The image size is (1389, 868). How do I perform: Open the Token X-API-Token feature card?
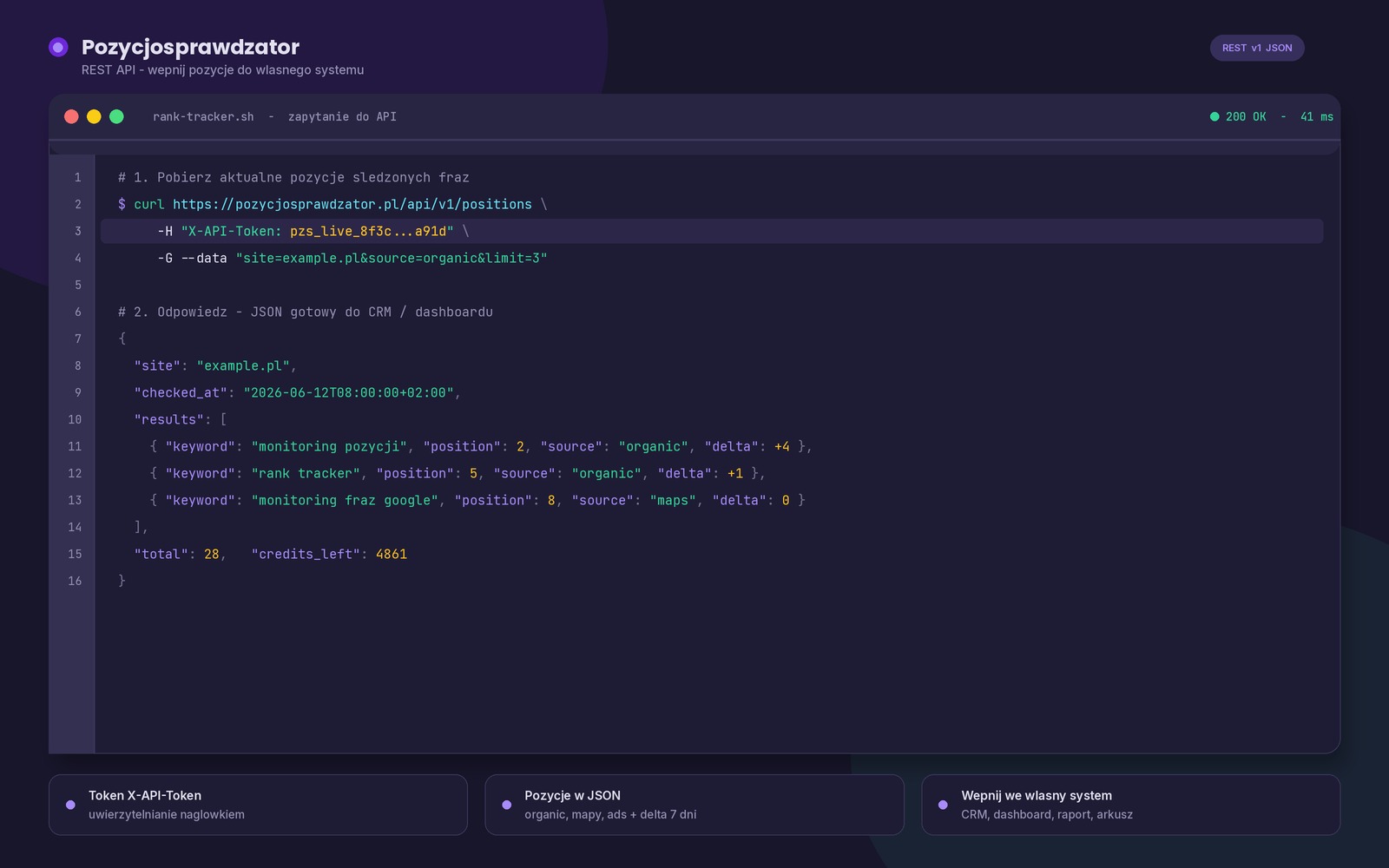pyautogui.click(x=258, y=805)
